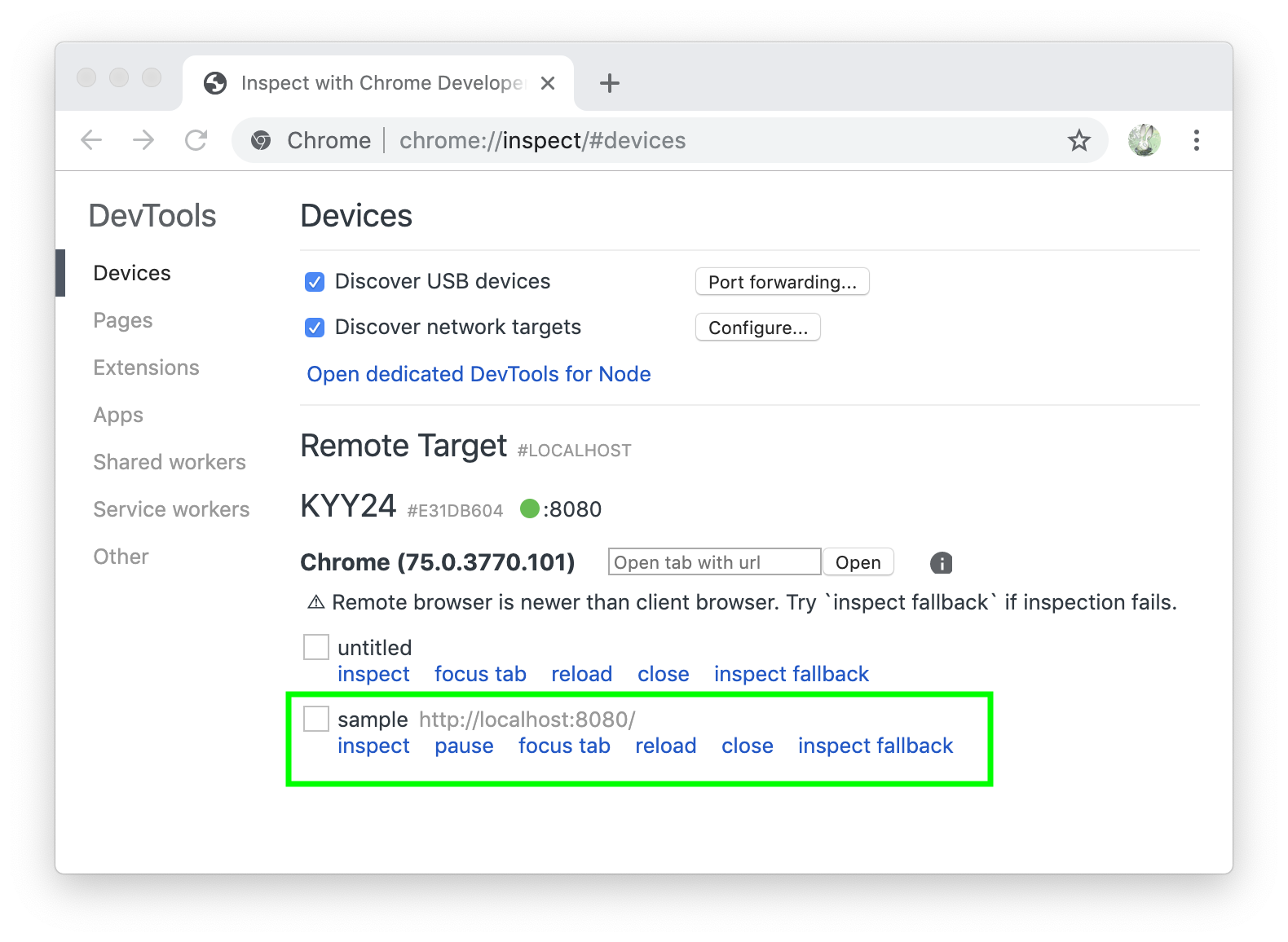
Task: Click the address bar URL chrome://inspect/#devices
Action: (x=543, y=140)
